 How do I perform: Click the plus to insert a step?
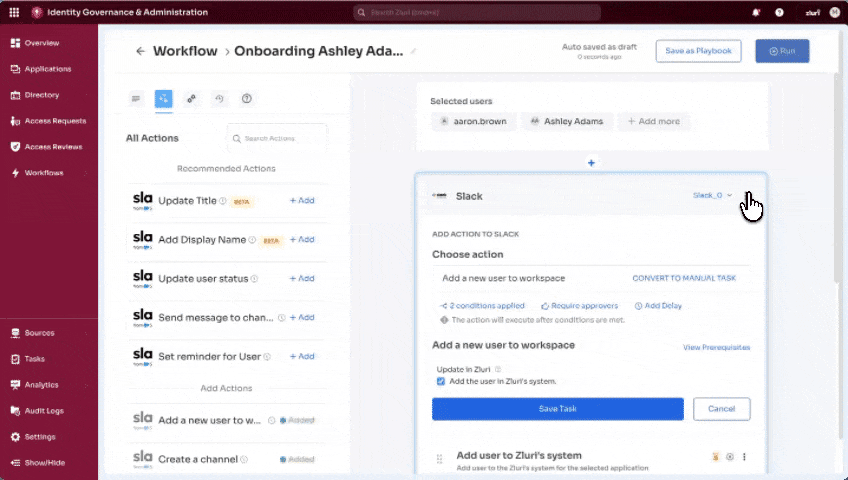591,163
